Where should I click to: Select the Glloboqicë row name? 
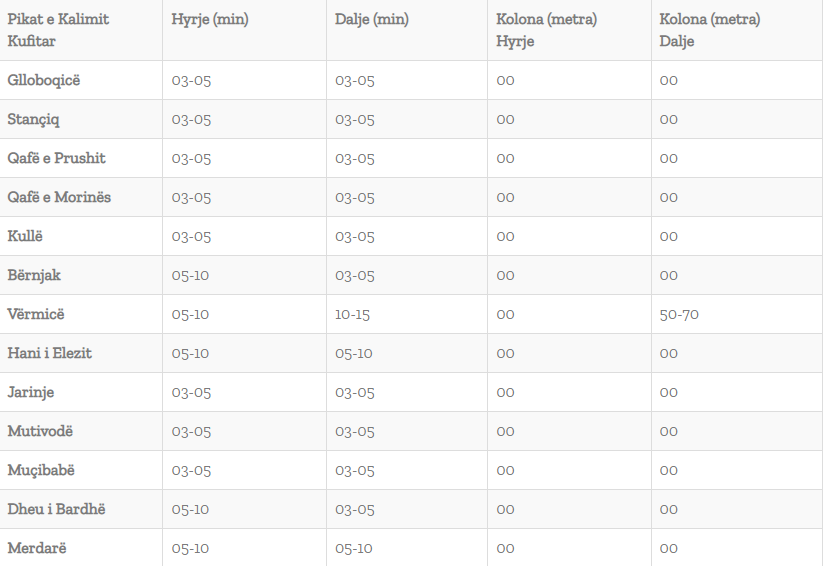44,80
